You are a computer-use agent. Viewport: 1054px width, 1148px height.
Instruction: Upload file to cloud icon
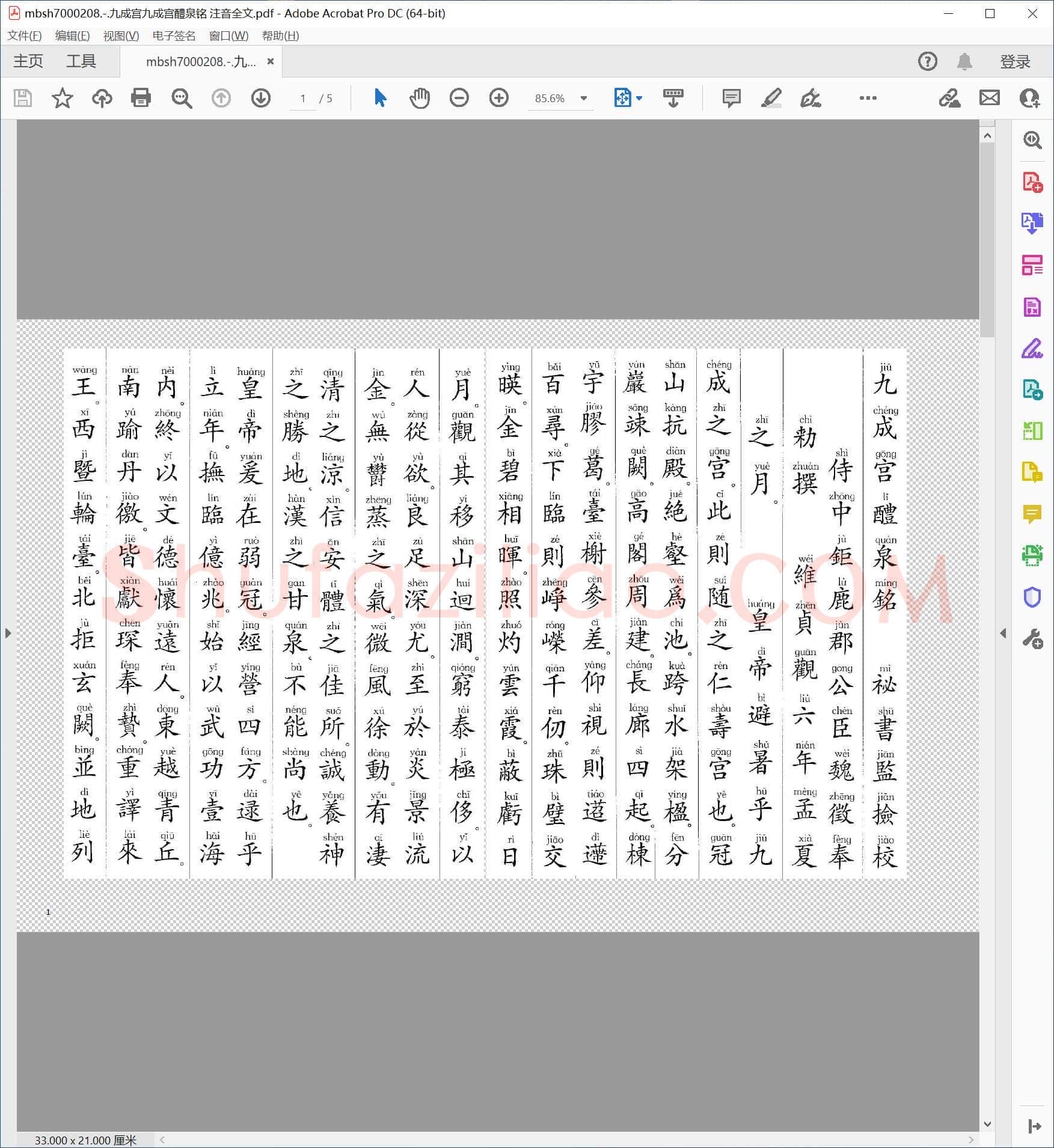click(x=102, y=98)
